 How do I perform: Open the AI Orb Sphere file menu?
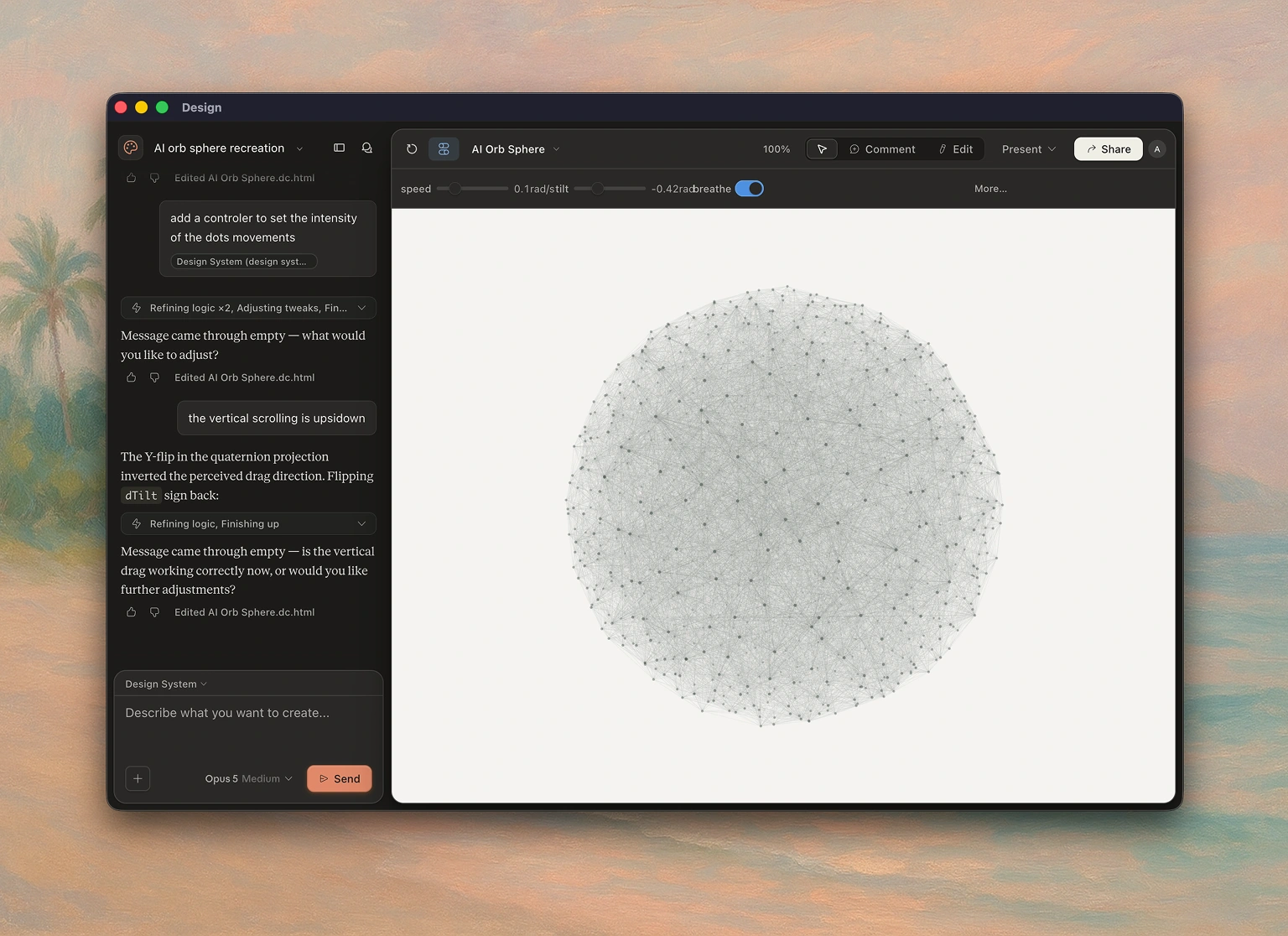click(x=516, y=149)
